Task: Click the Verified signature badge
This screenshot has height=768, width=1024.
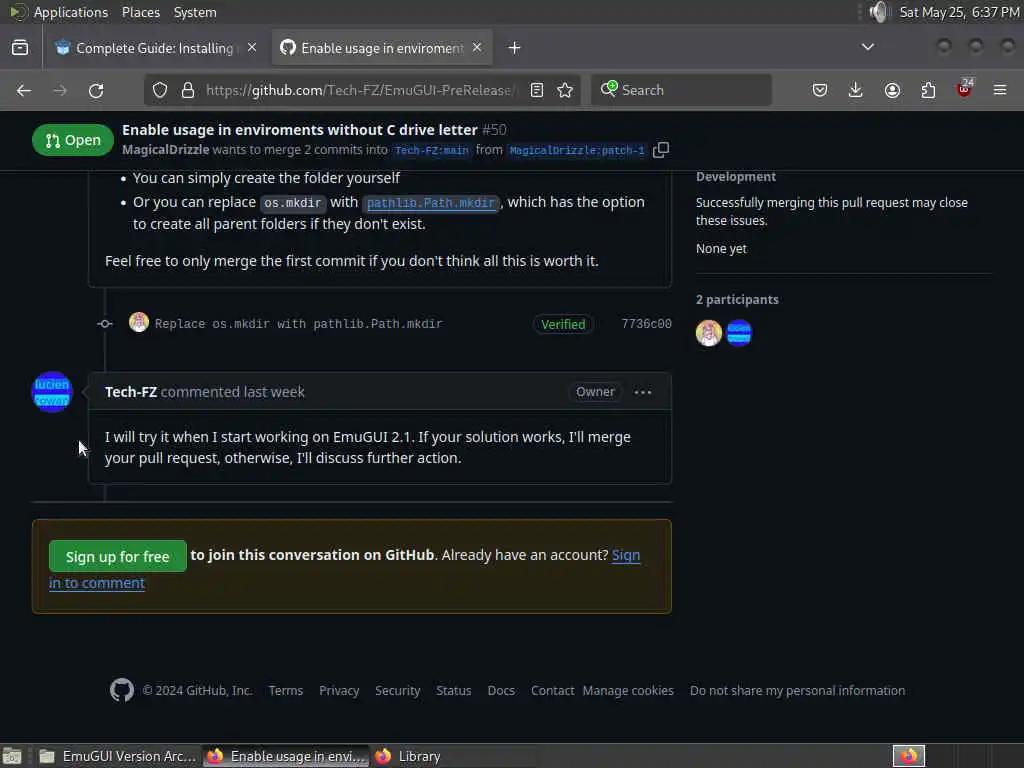Action: tap(563, 324)
